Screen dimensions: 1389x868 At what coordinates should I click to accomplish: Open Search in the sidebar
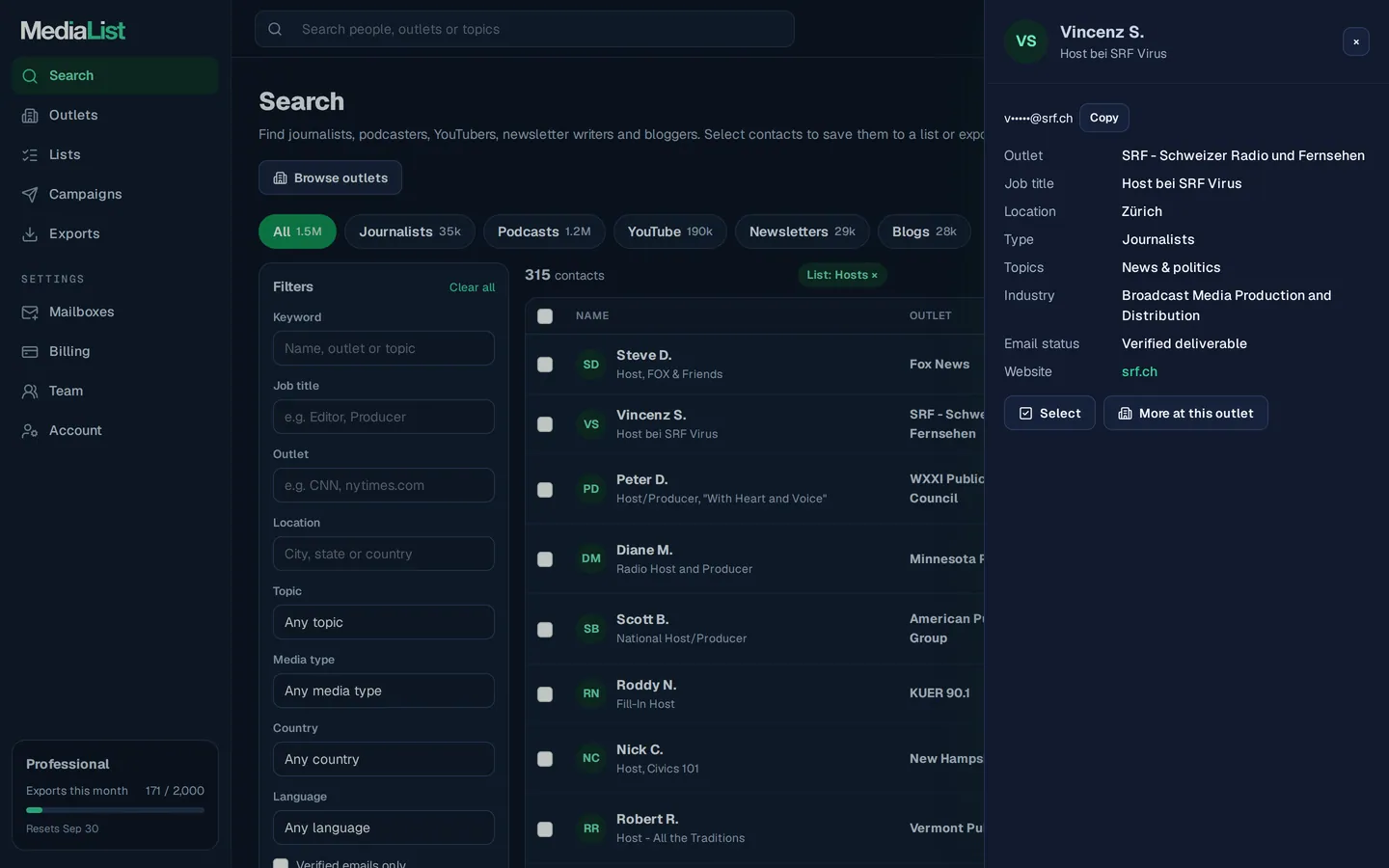click(115, 75)
